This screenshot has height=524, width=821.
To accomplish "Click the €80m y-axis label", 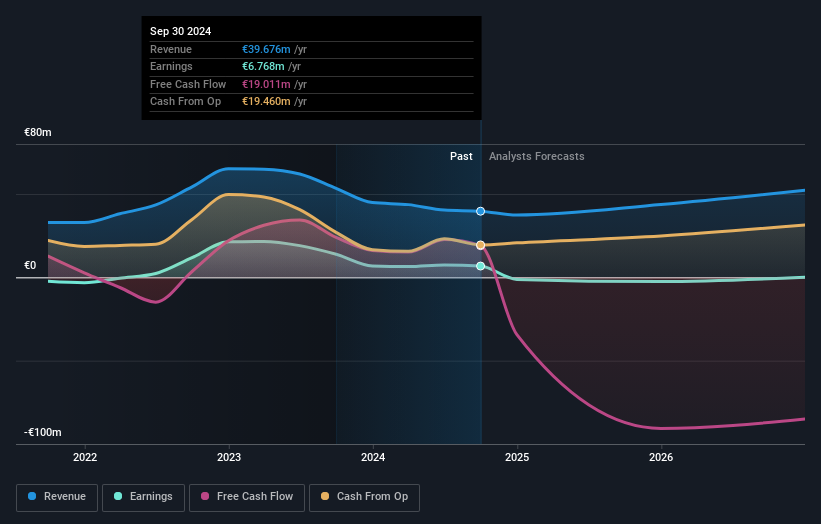I will [x=38, y=132].
